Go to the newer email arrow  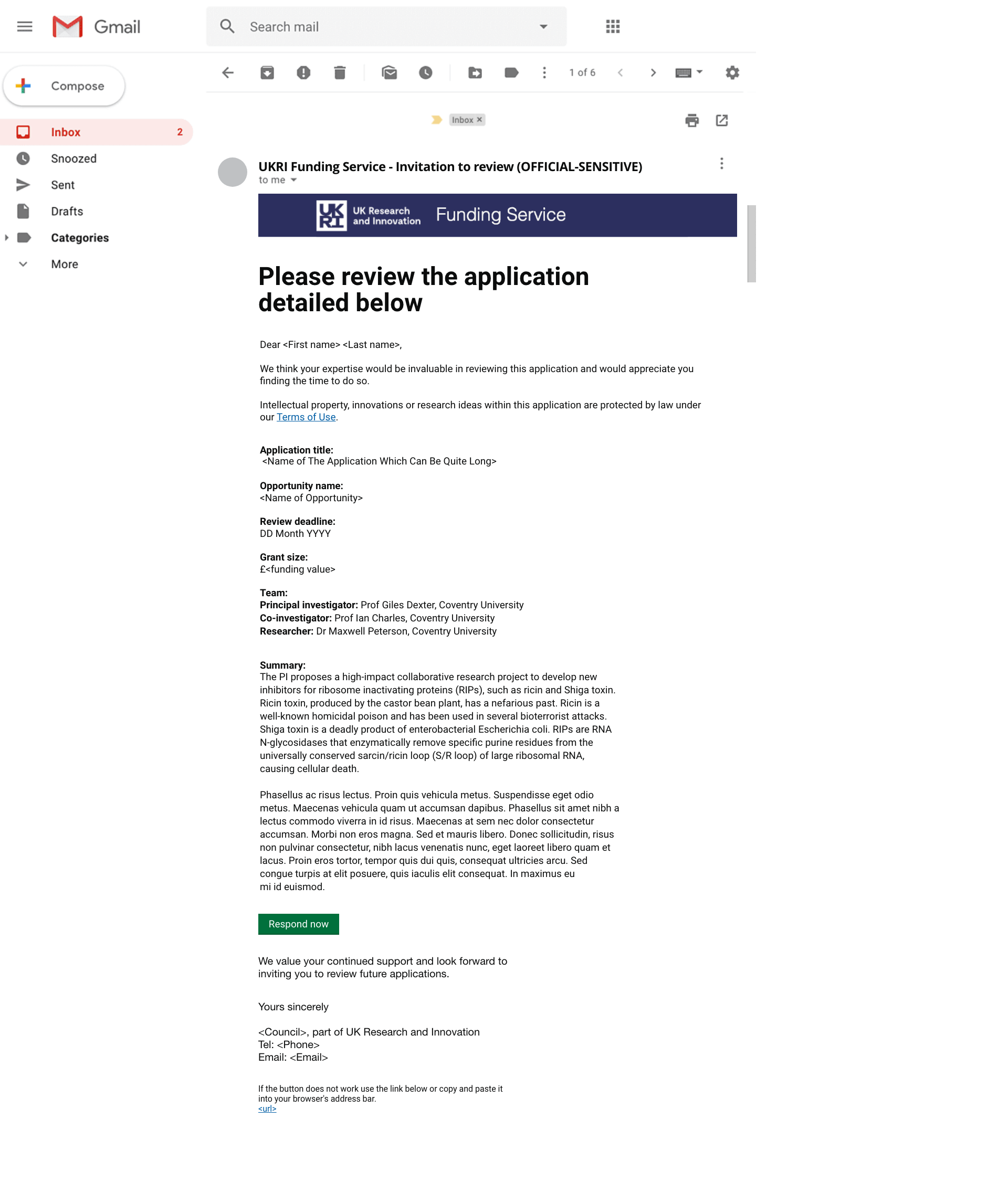620,72
